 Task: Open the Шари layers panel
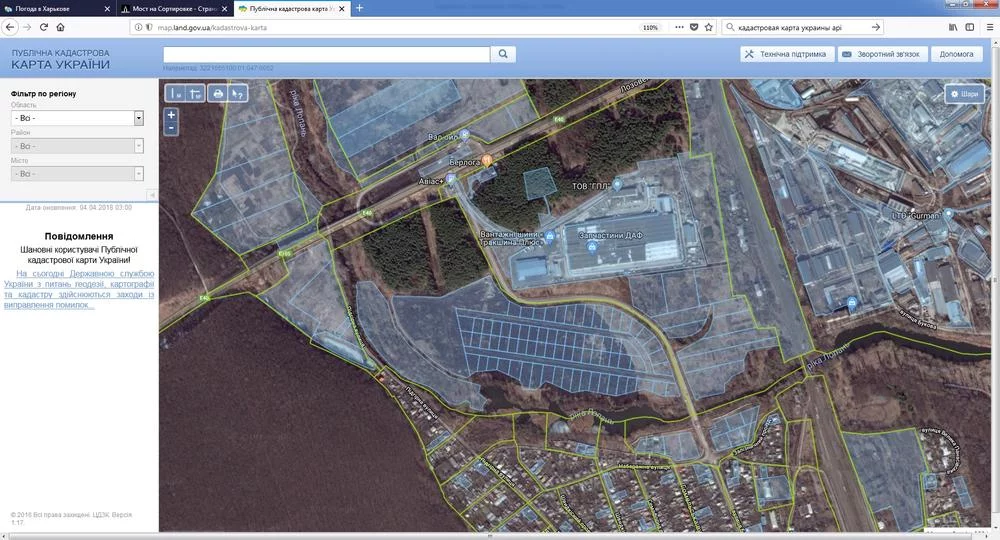coord(964,94)
